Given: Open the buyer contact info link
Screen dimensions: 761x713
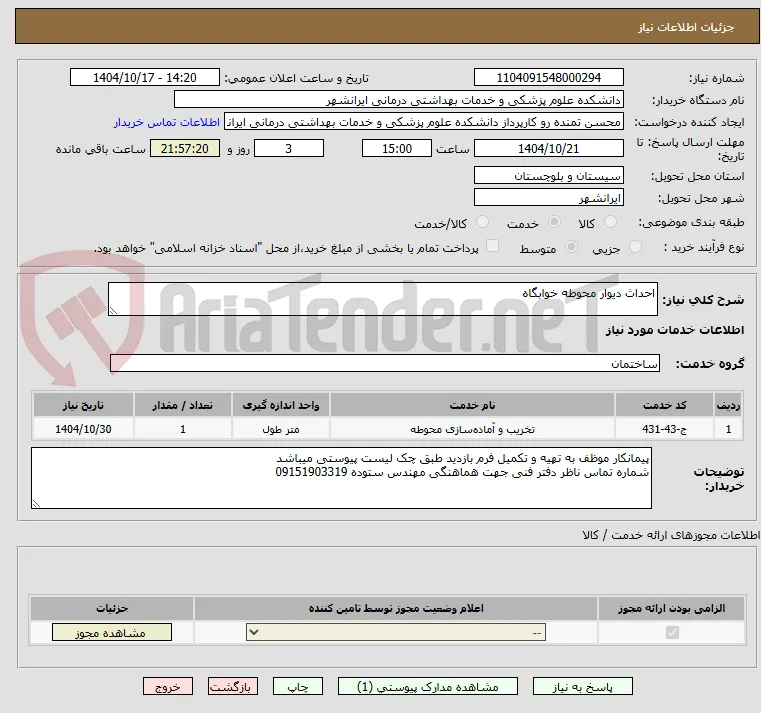Looking at the screenshot, I should point(167,122).
